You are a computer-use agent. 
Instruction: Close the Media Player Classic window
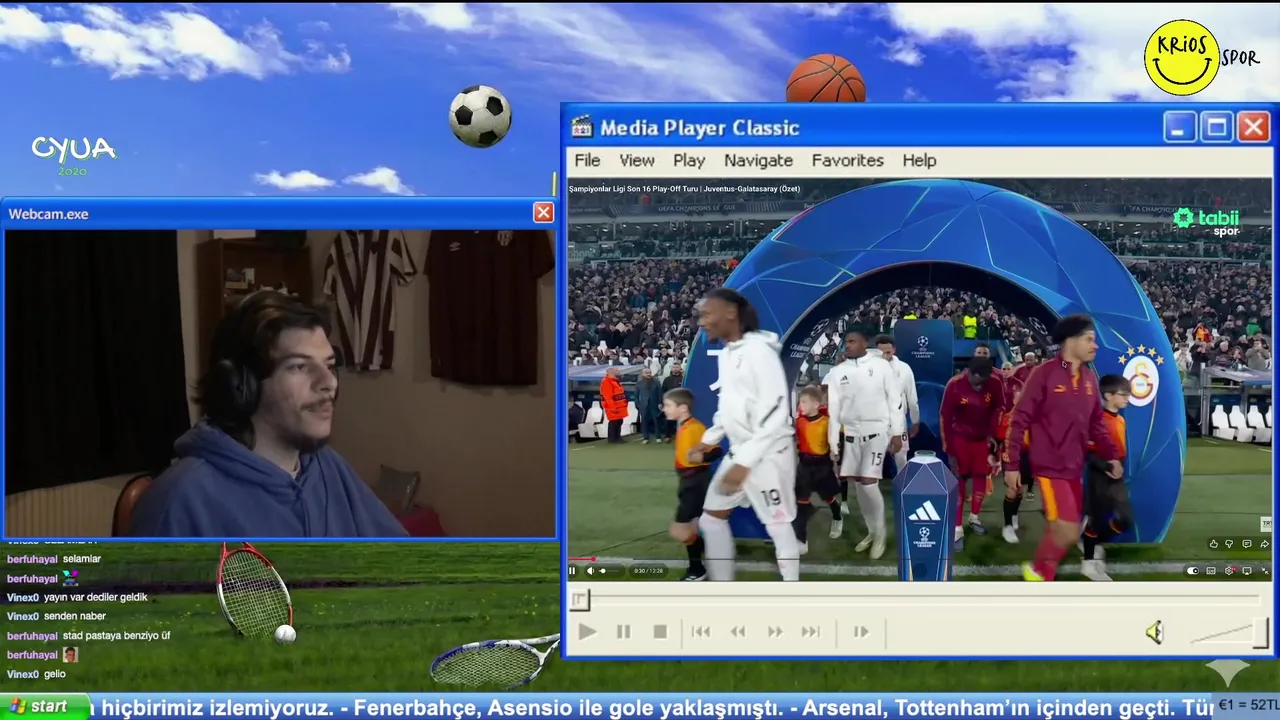[x=1254, y=127]
